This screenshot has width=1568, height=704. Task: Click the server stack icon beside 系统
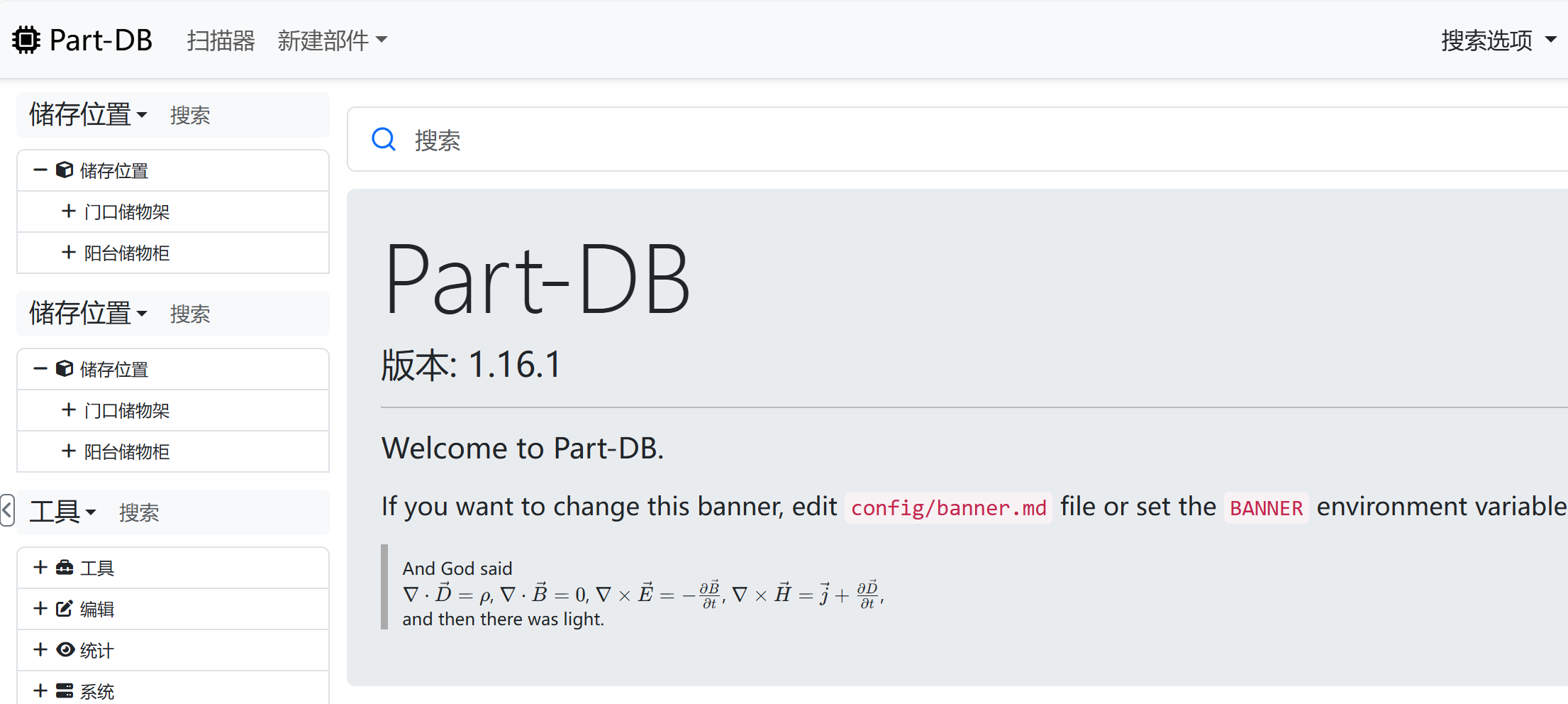click(x=65, y=689)
